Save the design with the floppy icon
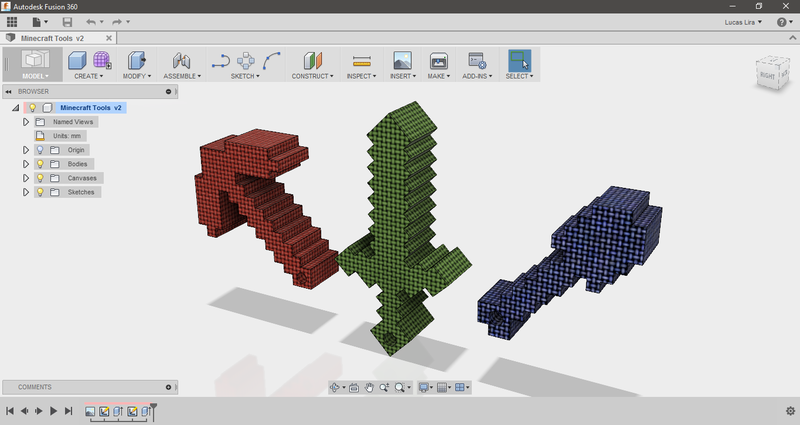Image resolution: width=800 pixels, height=425 pixels. click(x=67, y=22)
